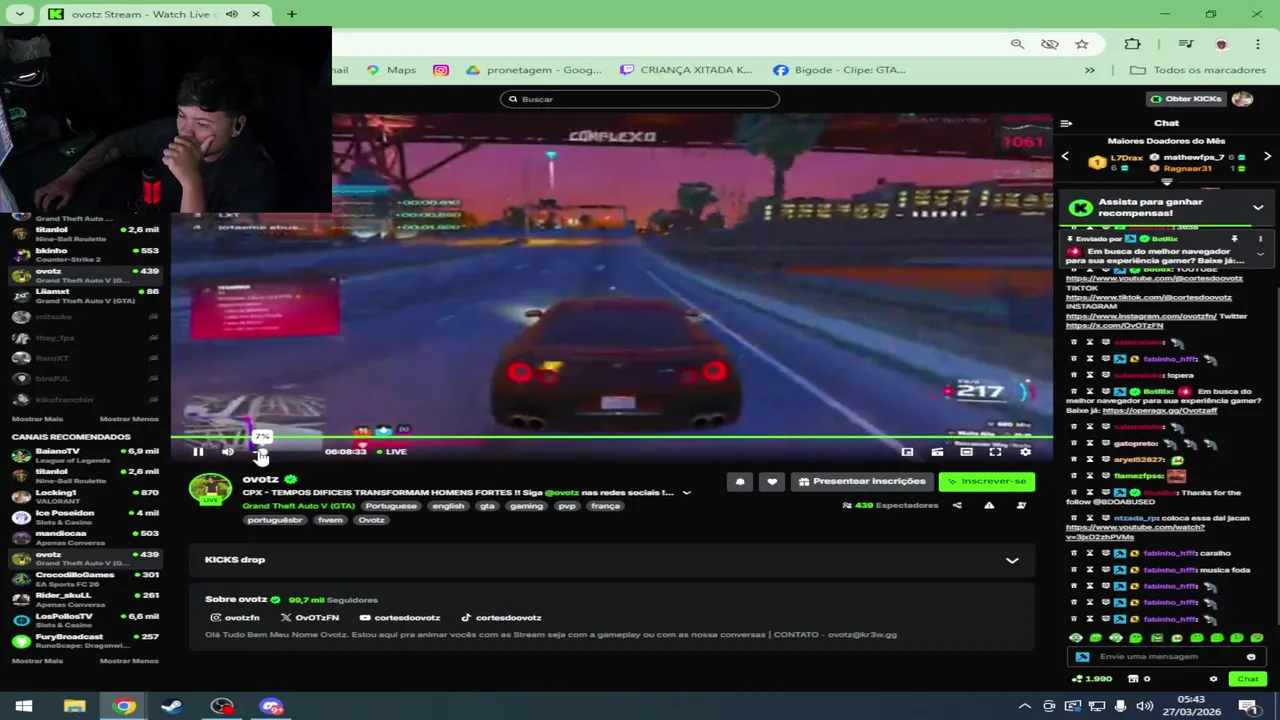Open ovotzfn Instagram link in Sobre
The image size is (1280, 720).
[x=235, y=618]
